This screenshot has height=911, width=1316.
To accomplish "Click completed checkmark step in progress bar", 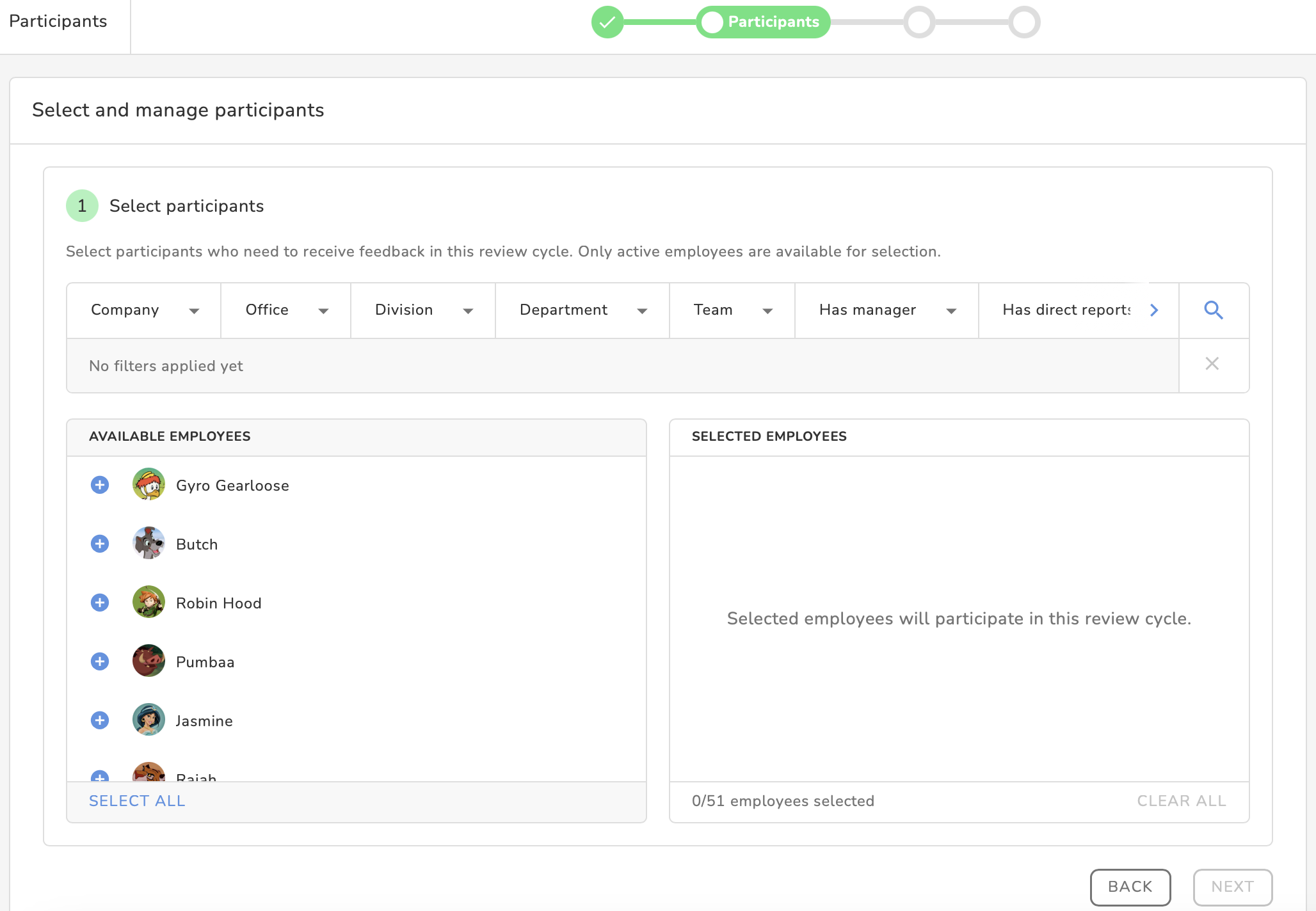I will tap(607, 22).
